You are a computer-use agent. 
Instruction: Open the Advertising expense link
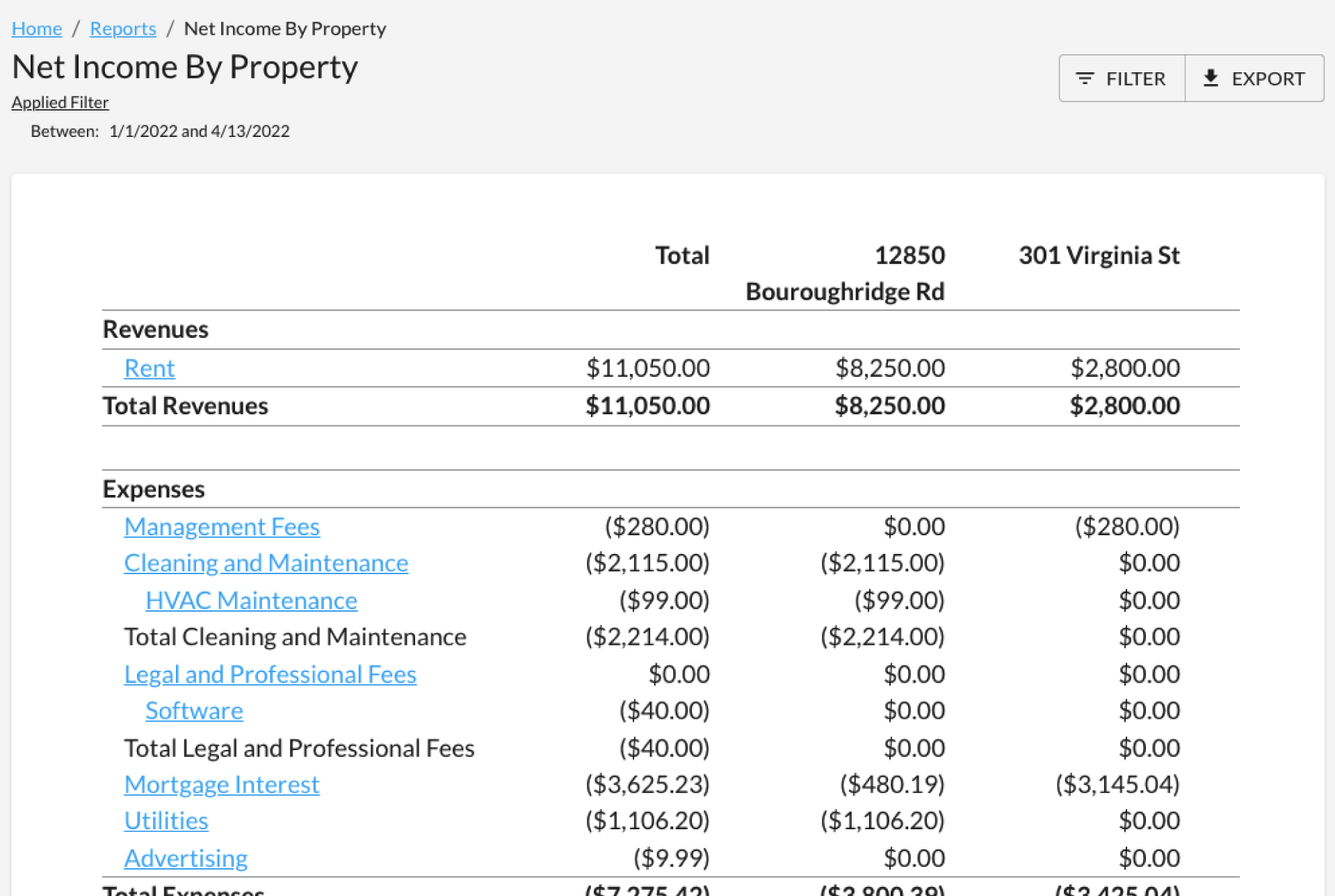[186, 858]
